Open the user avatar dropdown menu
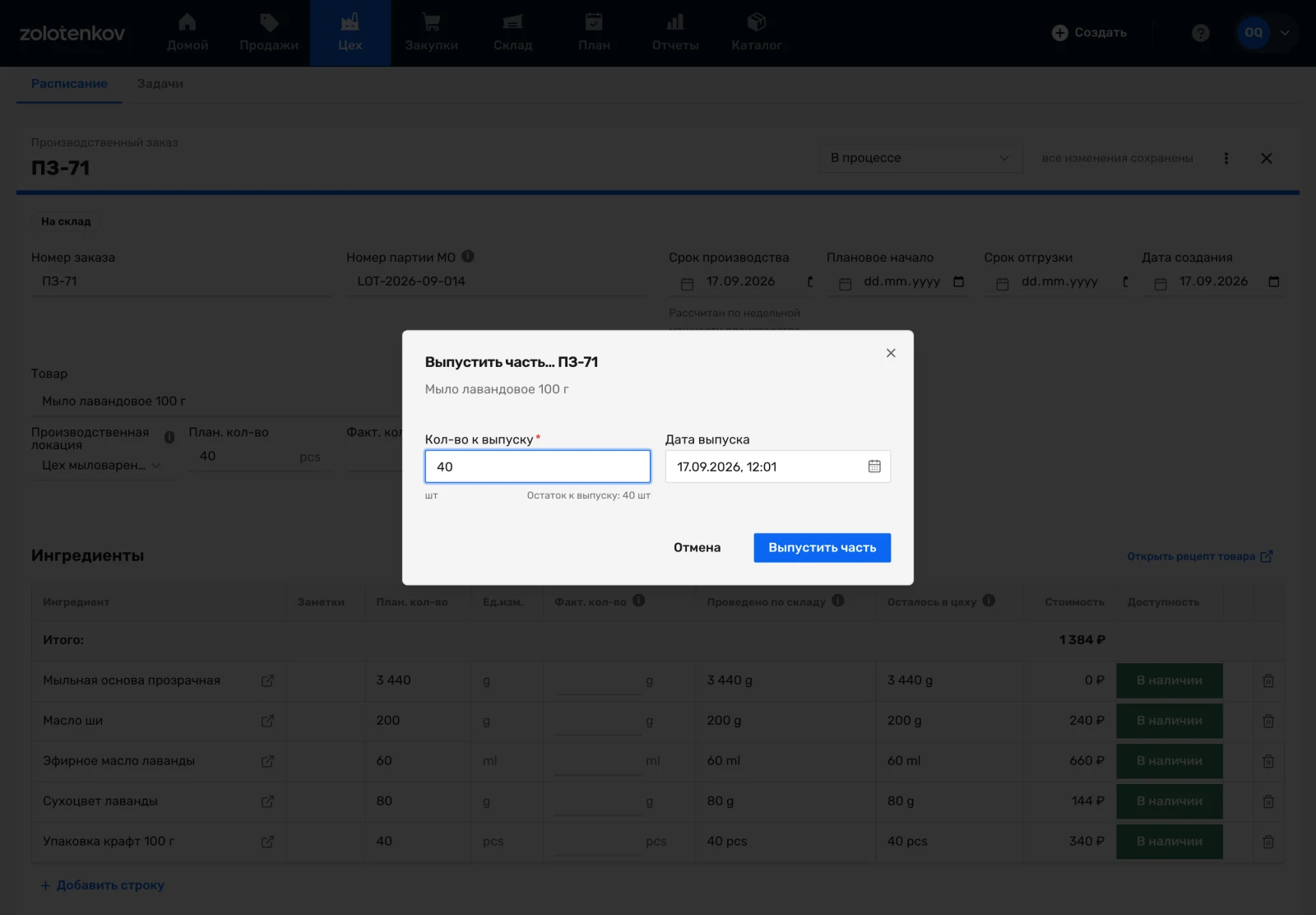The image size is (1316, 915). click(x=1267, y=33)
